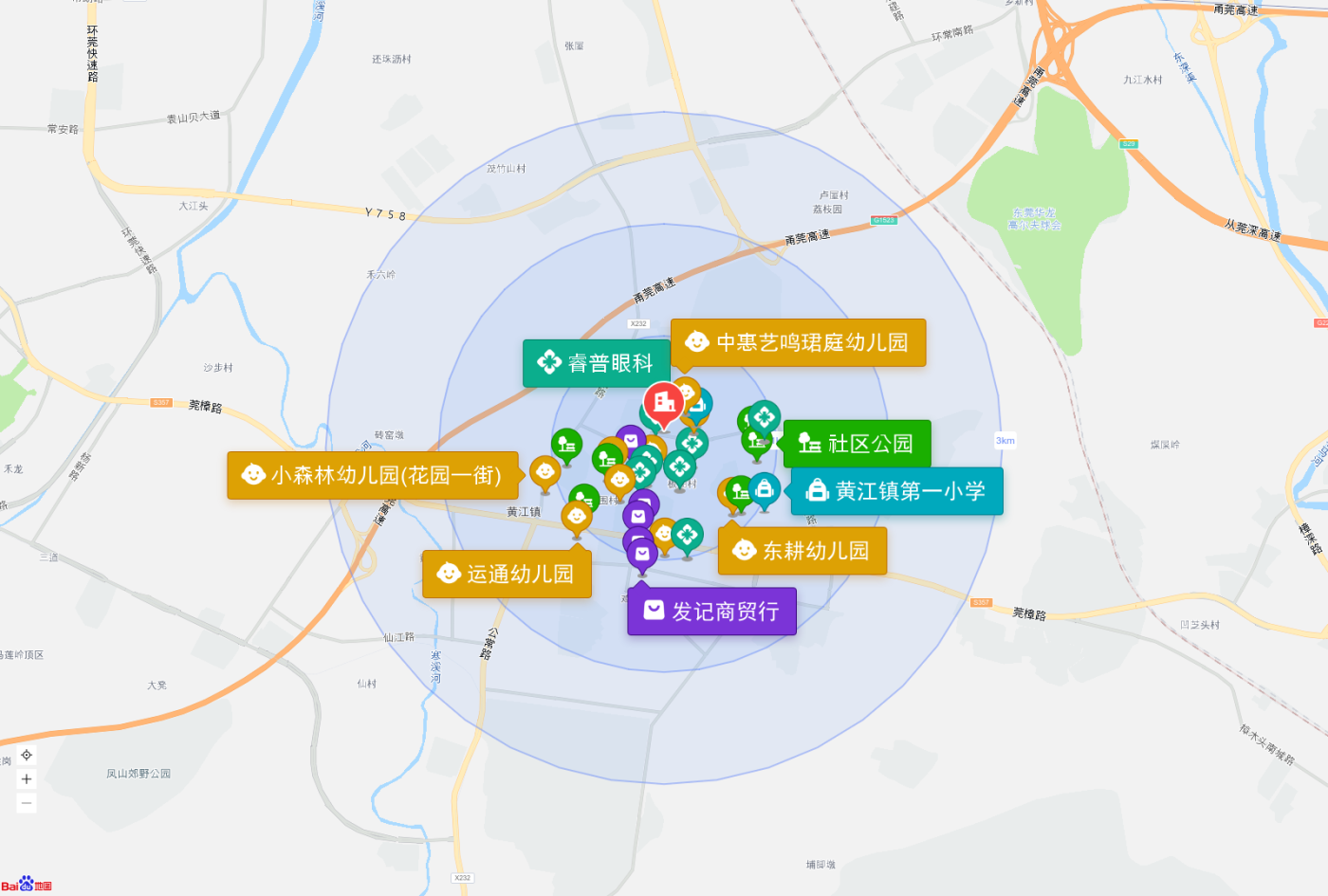
Task: Select the 中惠艺鸣珺庭幼儿园 label
Action: (798, 342)
